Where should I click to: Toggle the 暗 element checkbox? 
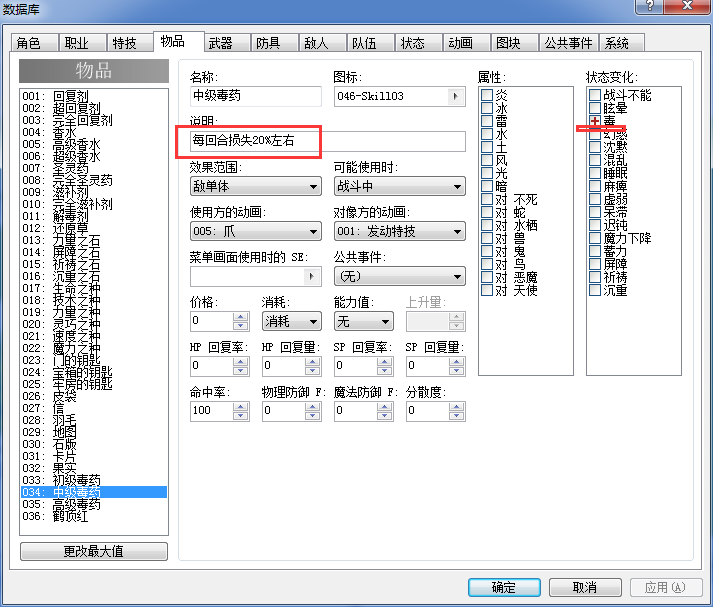(487, 186)
